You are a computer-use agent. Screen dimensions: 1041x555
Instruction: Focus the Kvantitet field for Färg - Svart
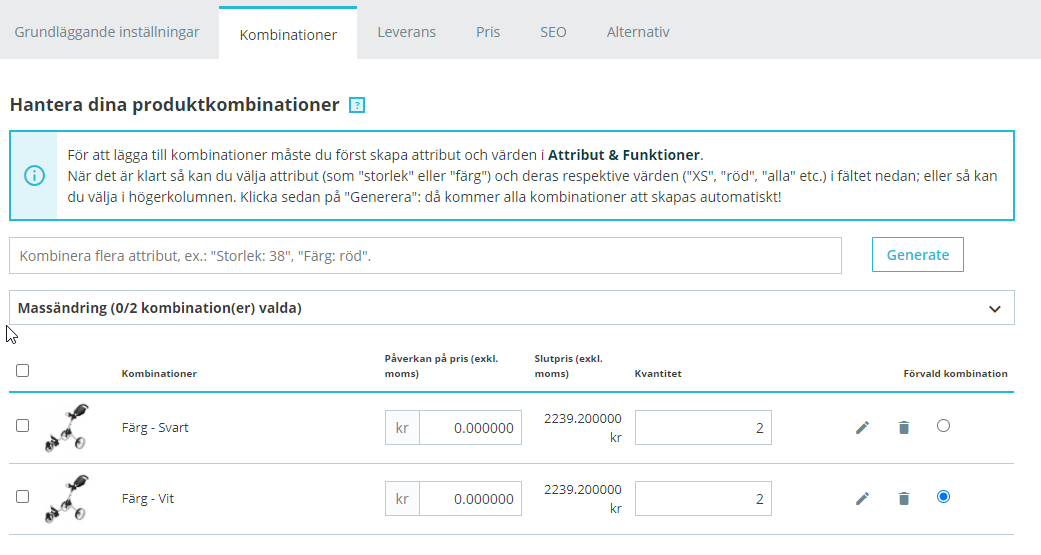point(702,428)
